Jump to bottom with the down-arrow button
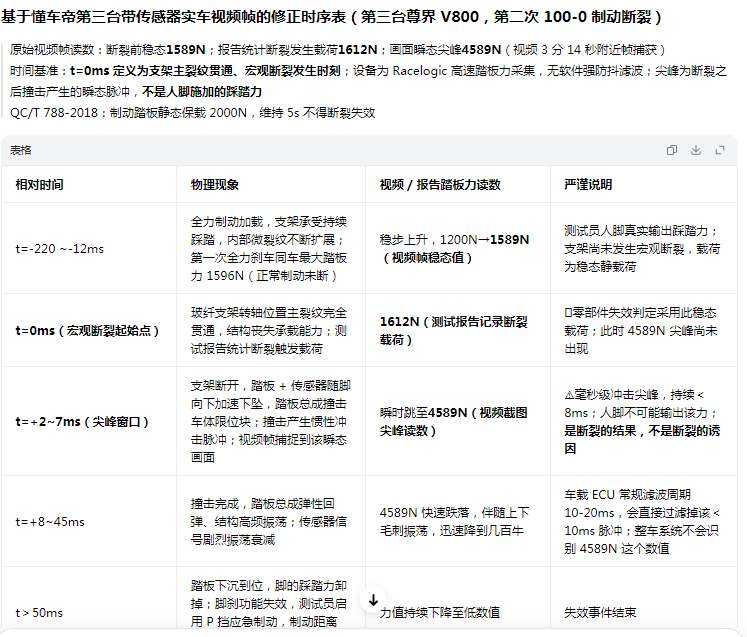747x637 pixels. pyautogui.click(x=373, y=600)
